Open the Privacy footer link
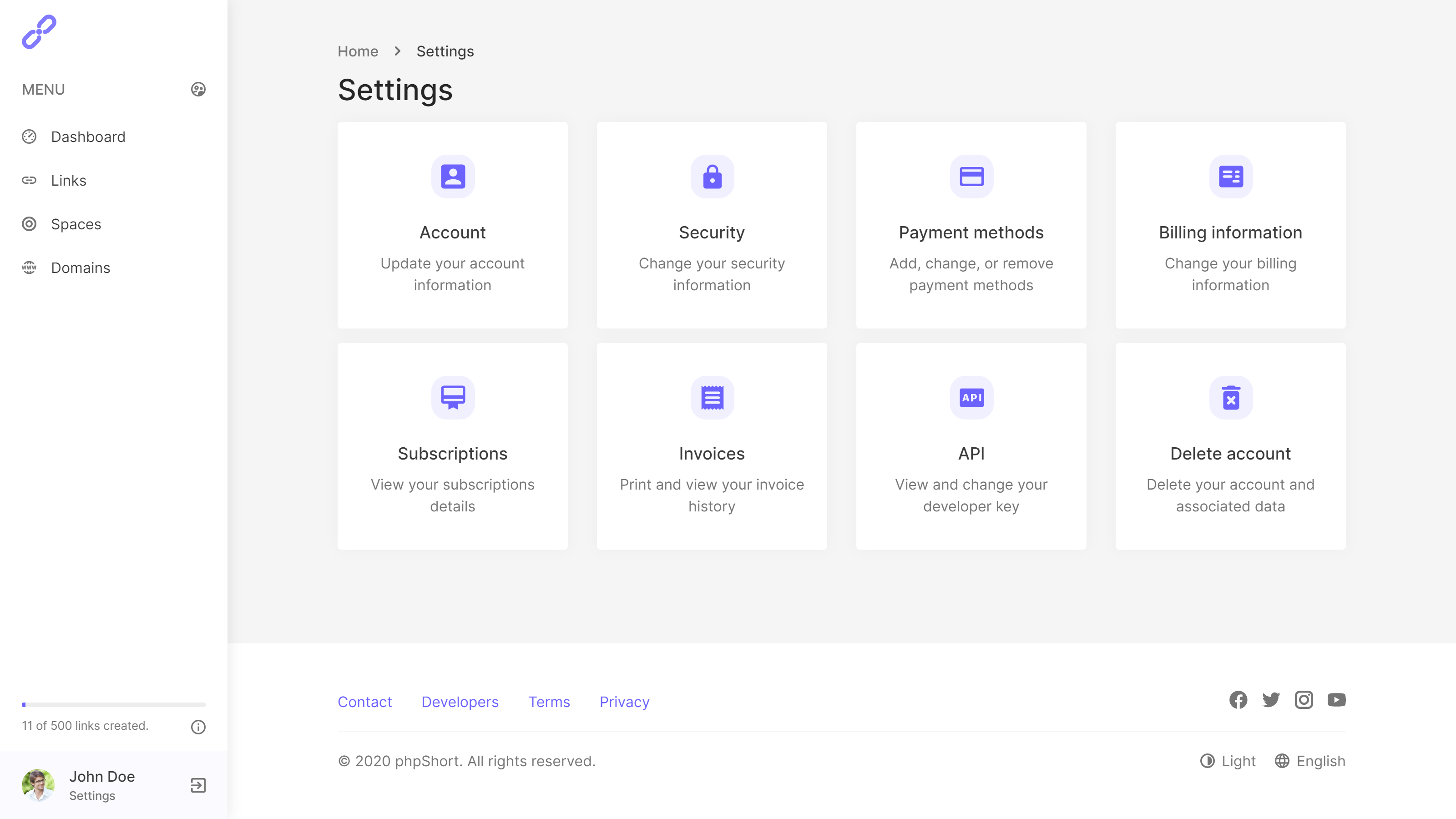 pos(624,702)
